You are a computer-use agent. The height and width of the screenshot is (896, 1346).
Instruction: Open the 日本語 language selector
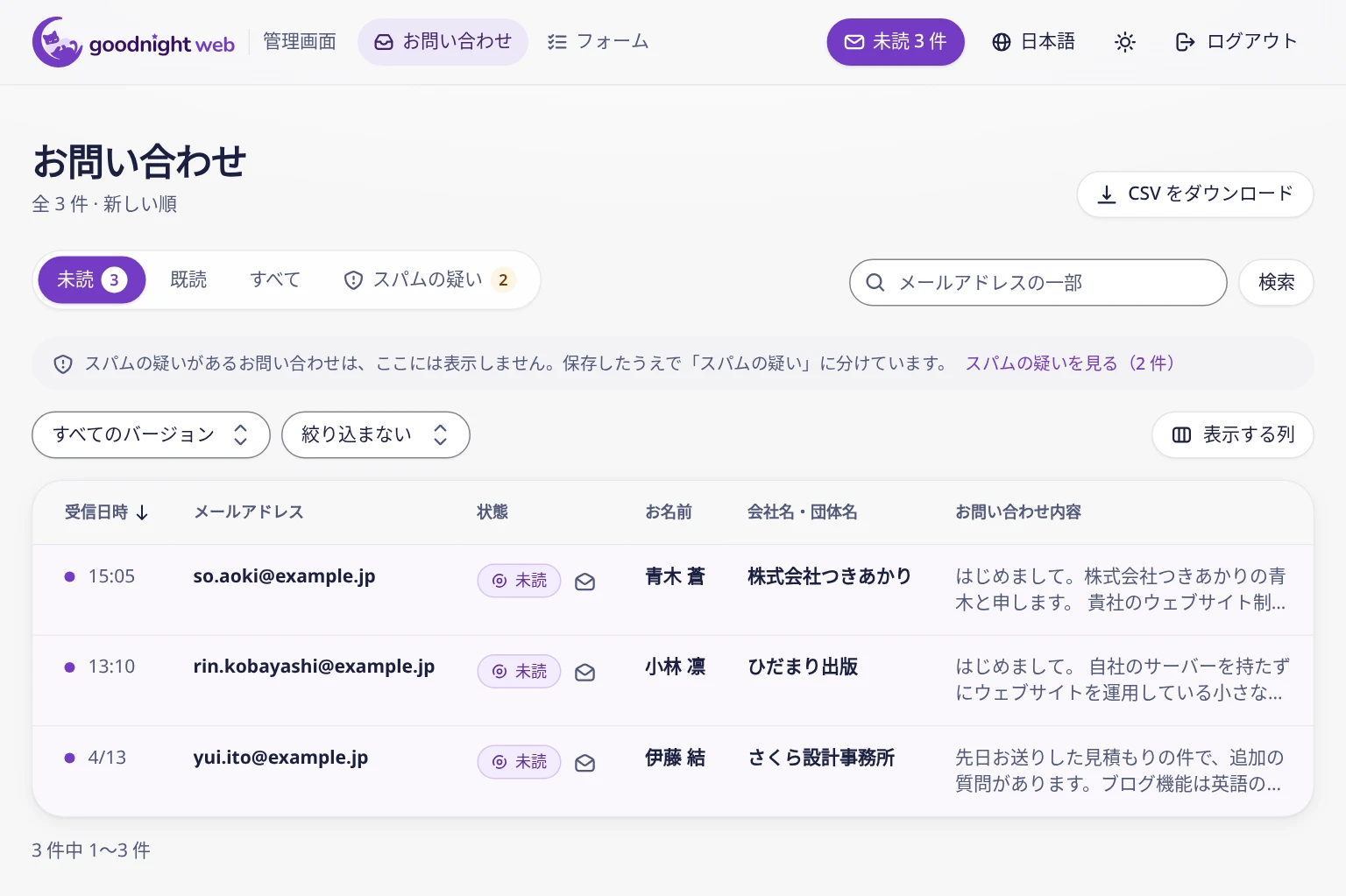pos(1033,42)
